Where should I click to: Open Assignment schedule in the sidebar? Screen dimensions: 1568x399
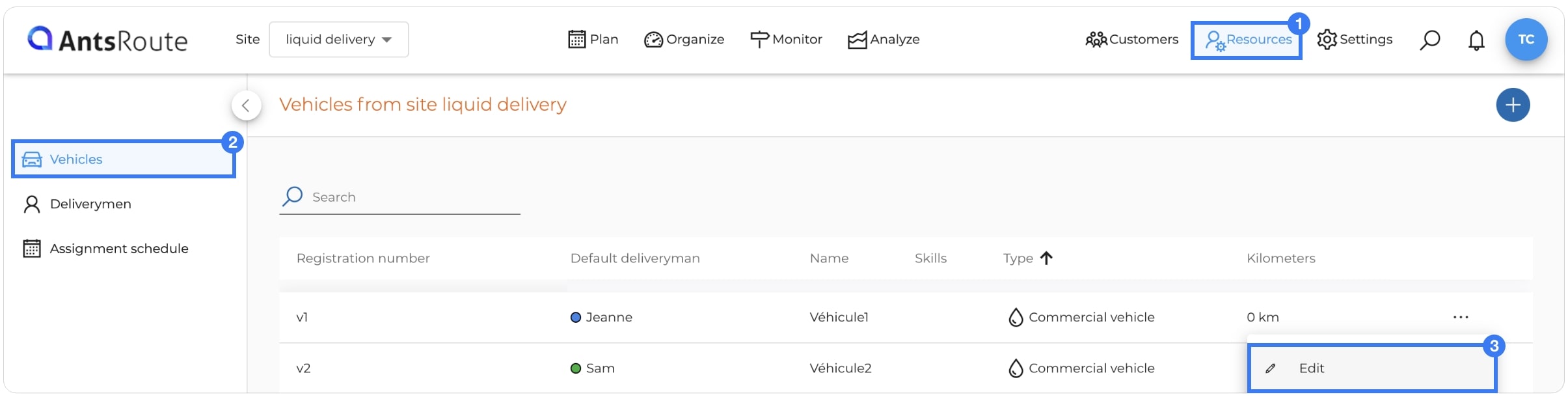tap(105, 249)
